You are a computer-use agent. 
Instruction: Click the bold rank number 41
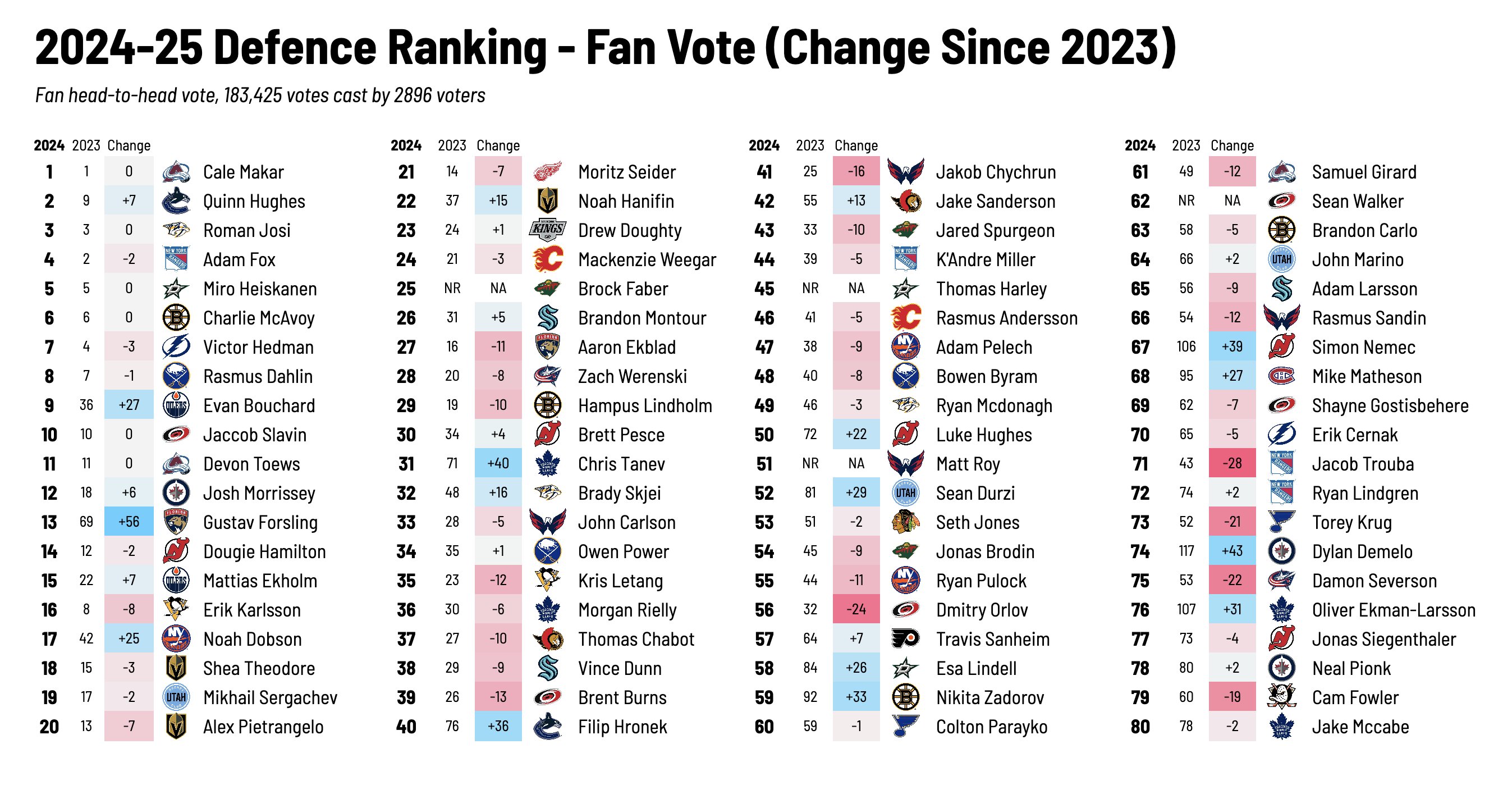click(x=764, y=172)
